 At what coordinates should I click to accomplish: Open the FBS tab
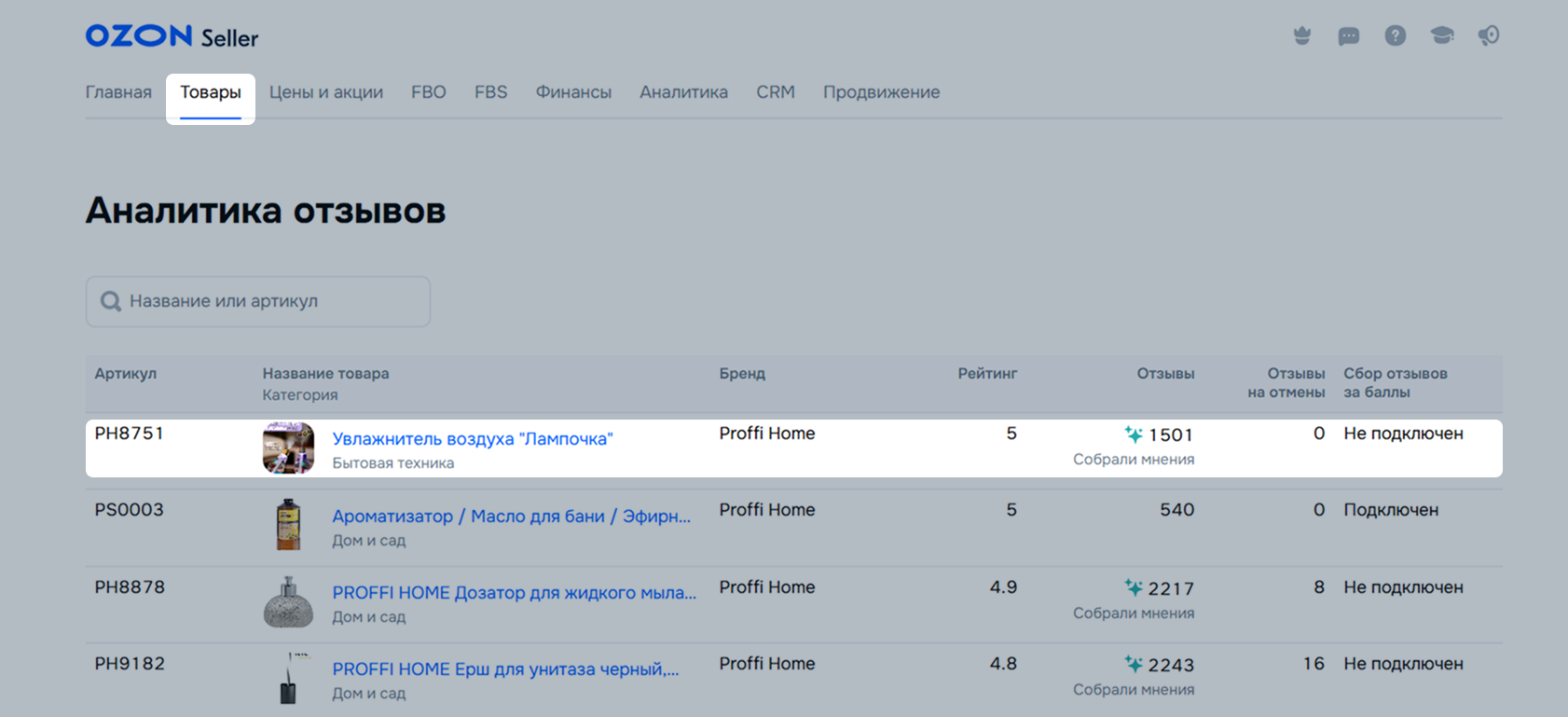point(491,92)
